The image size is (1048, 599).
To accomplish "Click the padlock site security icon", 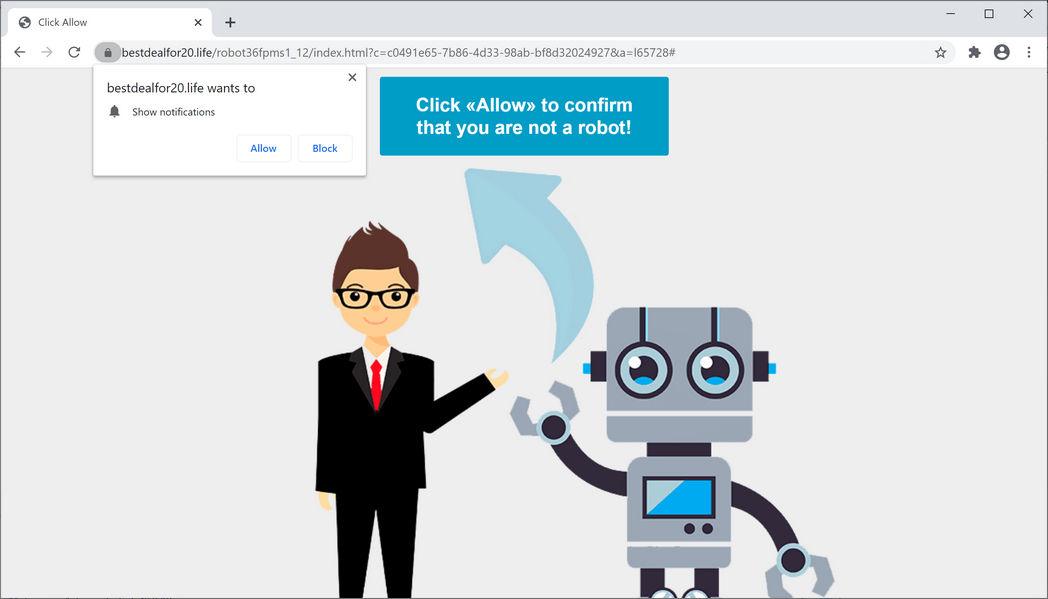I will click(108, 51).
